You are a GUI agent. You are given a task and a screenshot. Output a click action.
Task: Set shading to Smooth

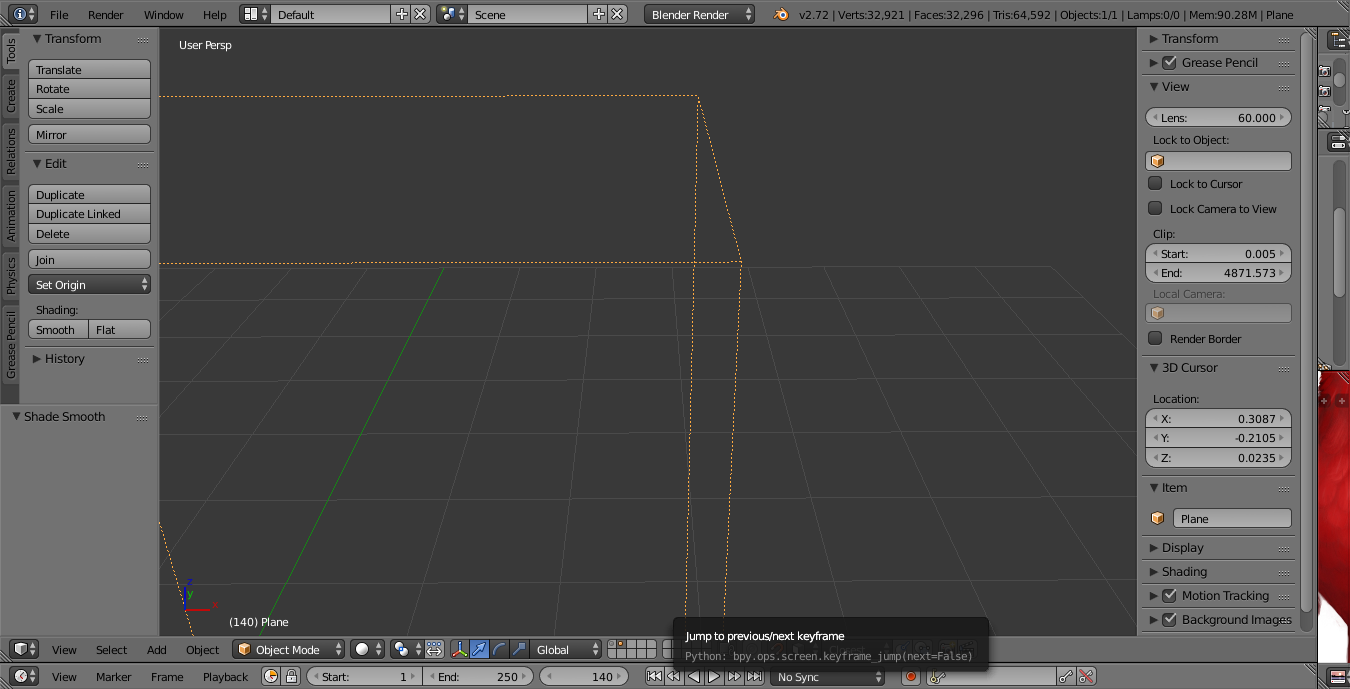point(58,329)
